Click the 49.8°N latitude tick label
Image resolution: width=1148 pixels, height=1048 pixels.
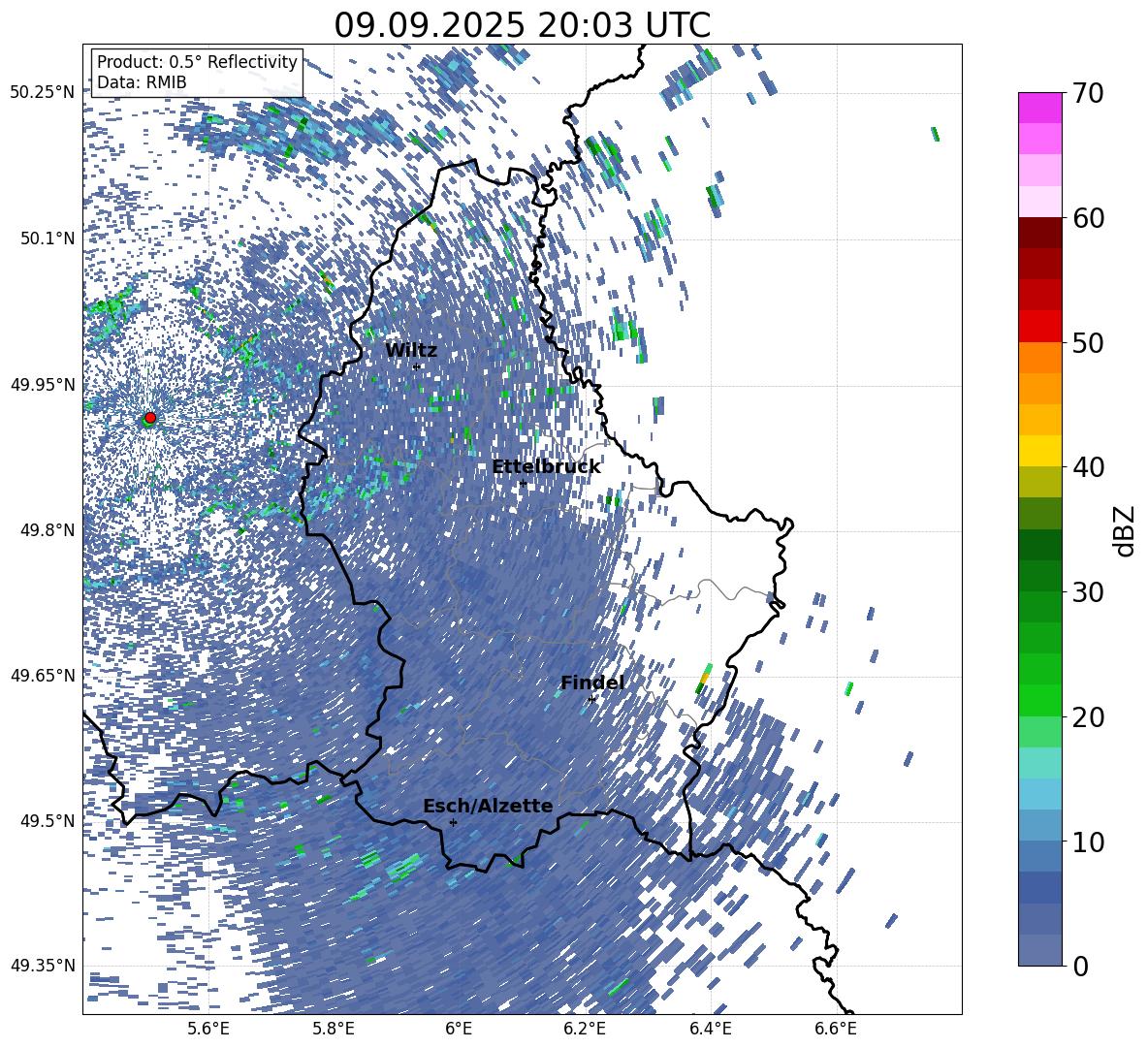[x=47, y=530]
